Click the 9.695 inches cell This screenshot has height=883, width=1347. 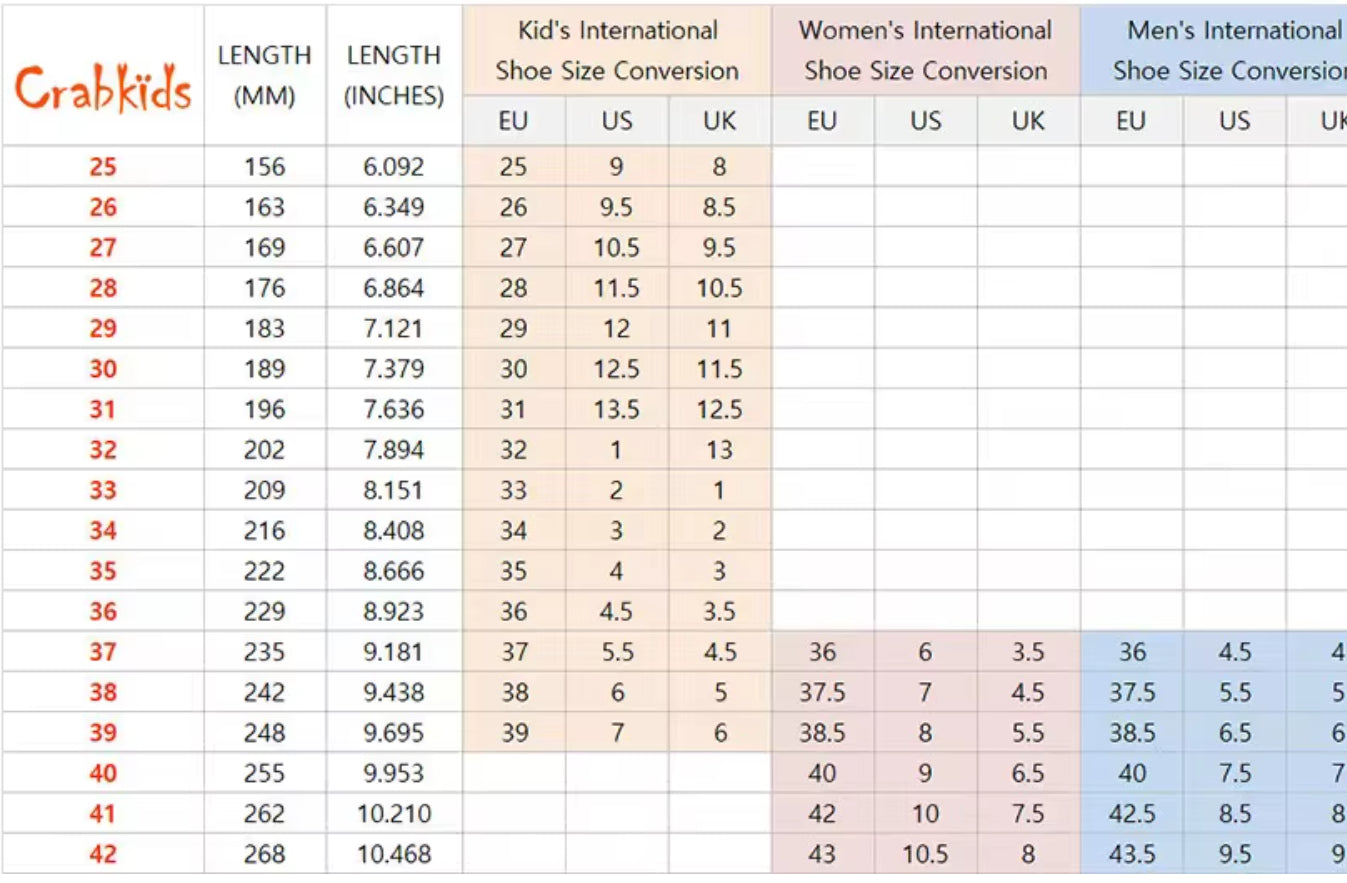pyautogui.click(x=394, y=733)
